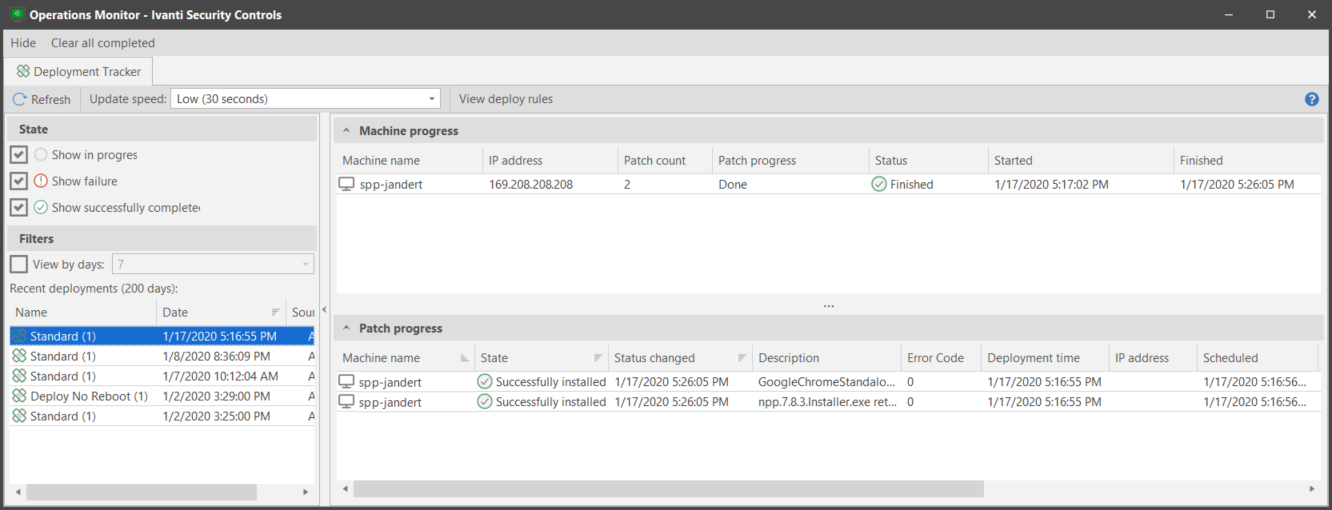Click computer icon in Machine progress row
The image size is (1332, 510).
(x=347, y=184)
